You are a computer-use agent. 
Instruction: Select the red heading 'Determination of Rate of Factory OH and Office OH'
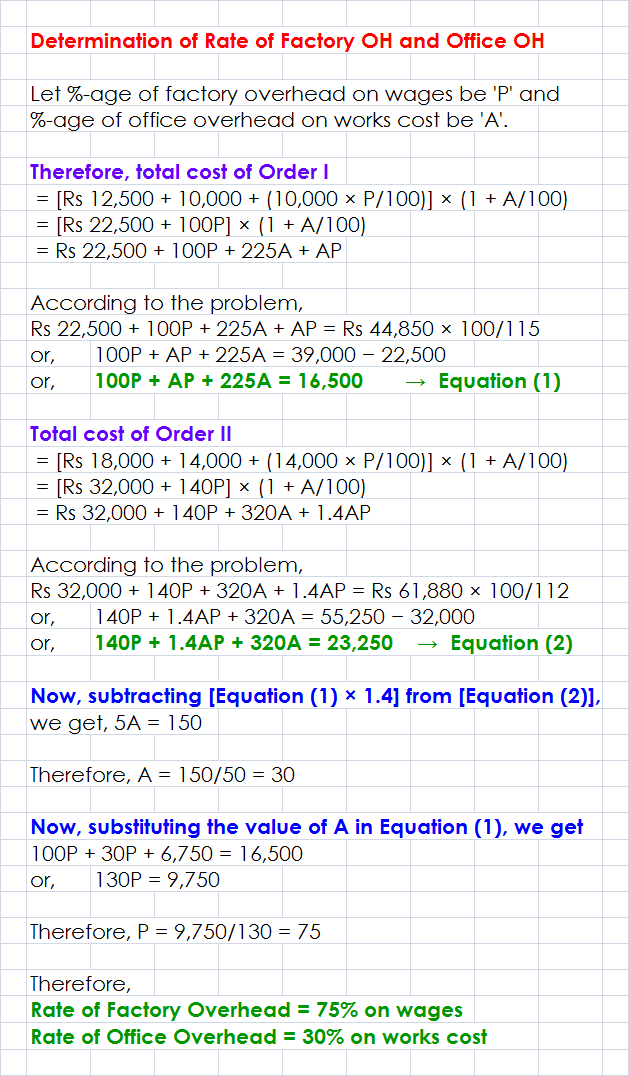[287, 41]
